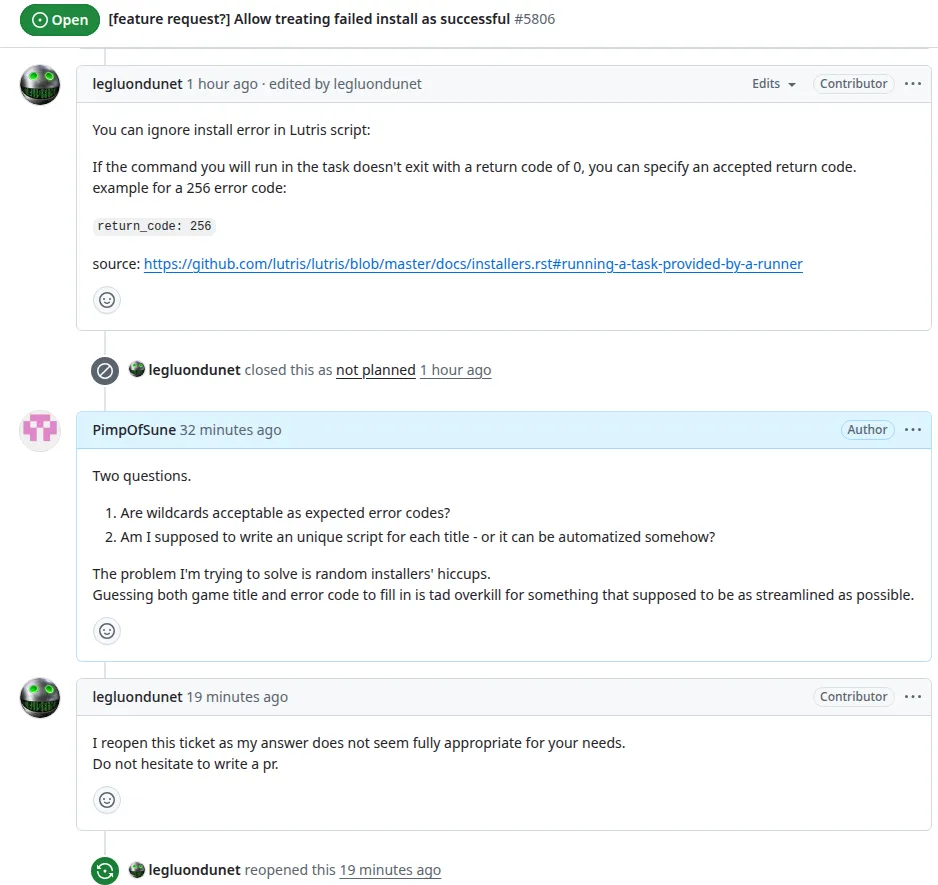This screenshot has height=885, width=938.
Task: Click the Open issue status badge
Action: click(x=60, y=20)
